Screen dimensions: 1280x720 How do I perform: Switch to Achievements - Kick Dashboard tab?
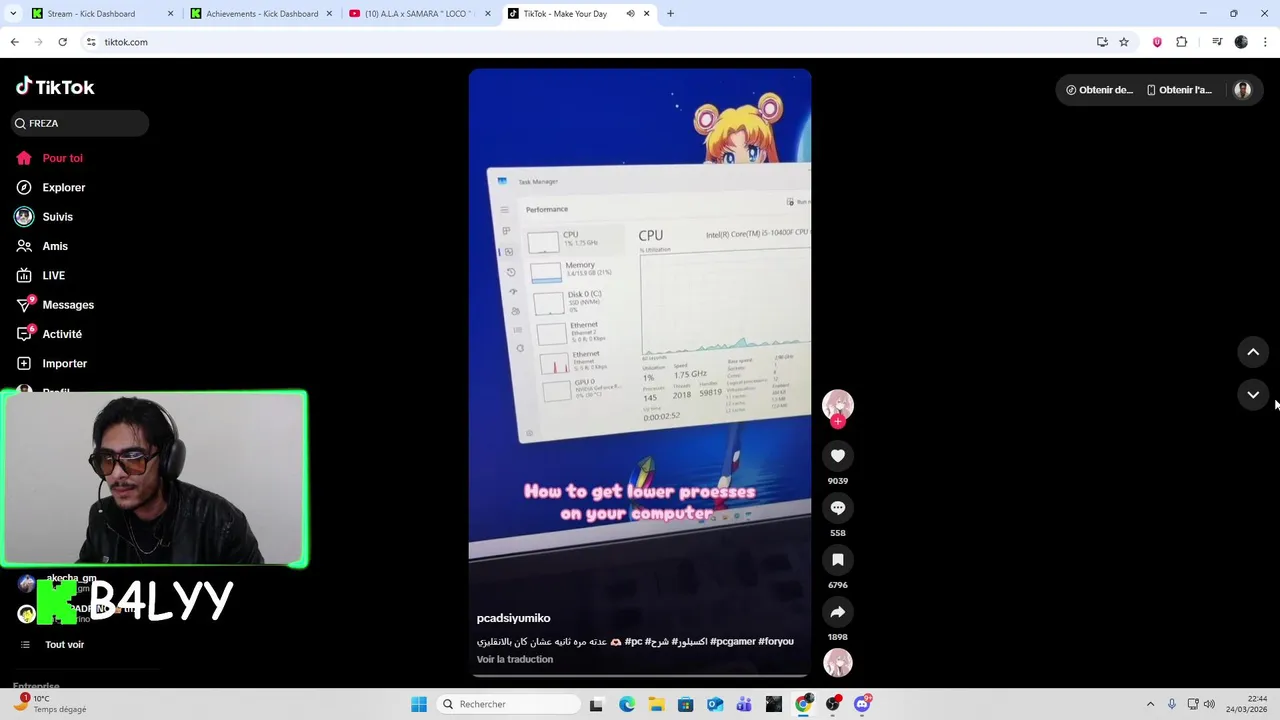click(x=260, y=14)
